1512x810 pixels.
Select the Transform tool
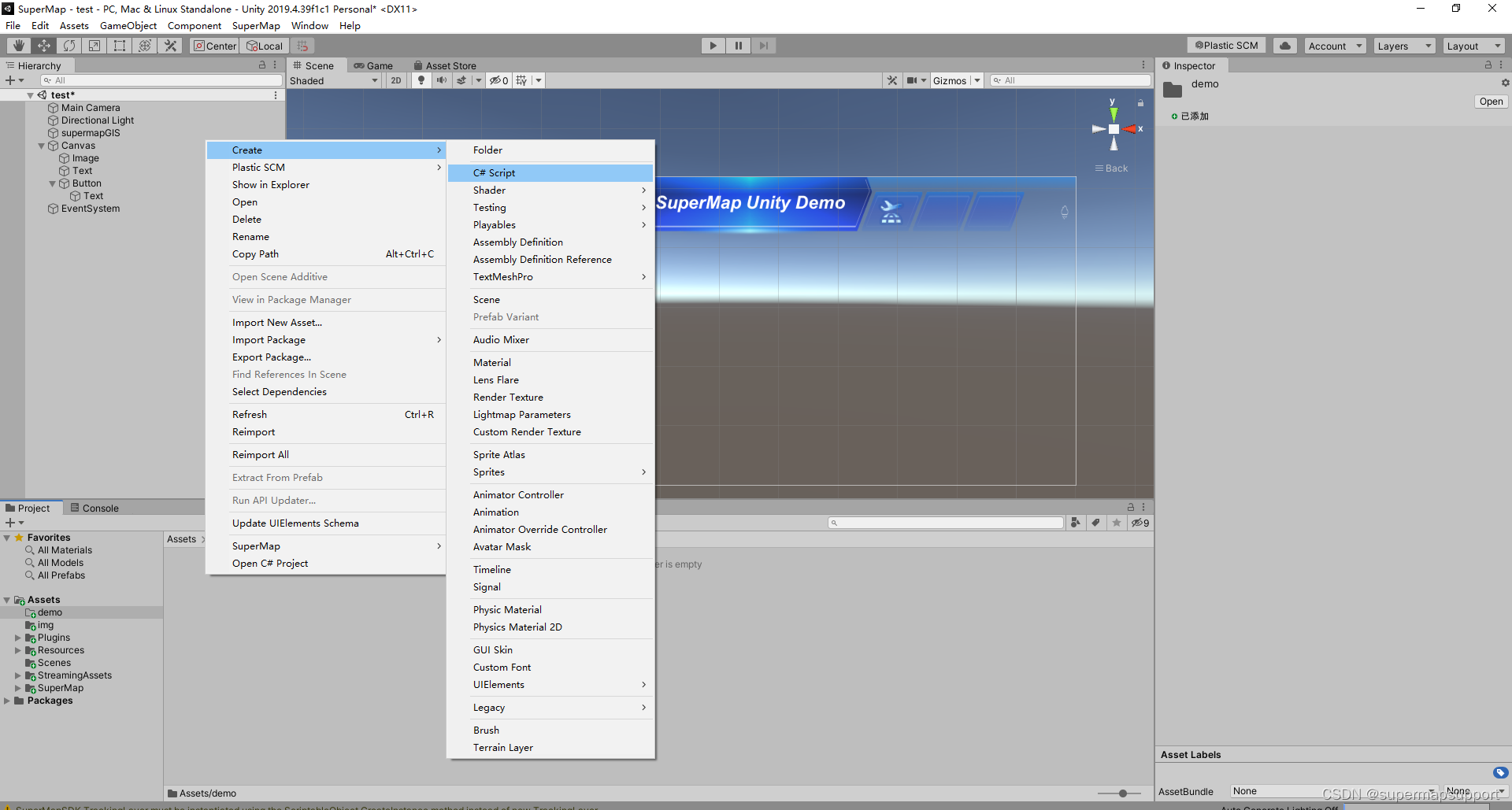point(145,46)
